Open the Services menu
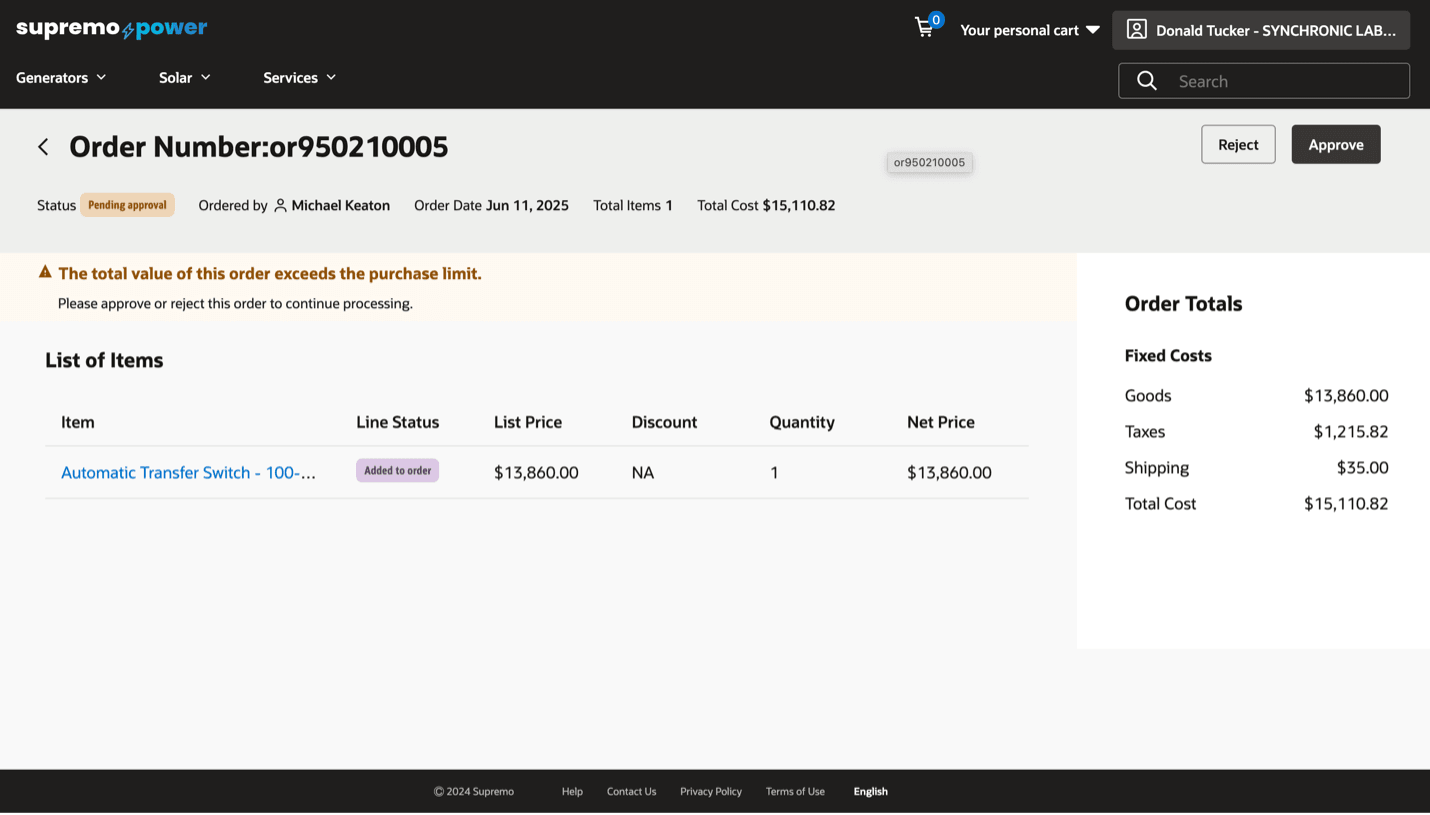1430x815 pixels. (300, 77)
